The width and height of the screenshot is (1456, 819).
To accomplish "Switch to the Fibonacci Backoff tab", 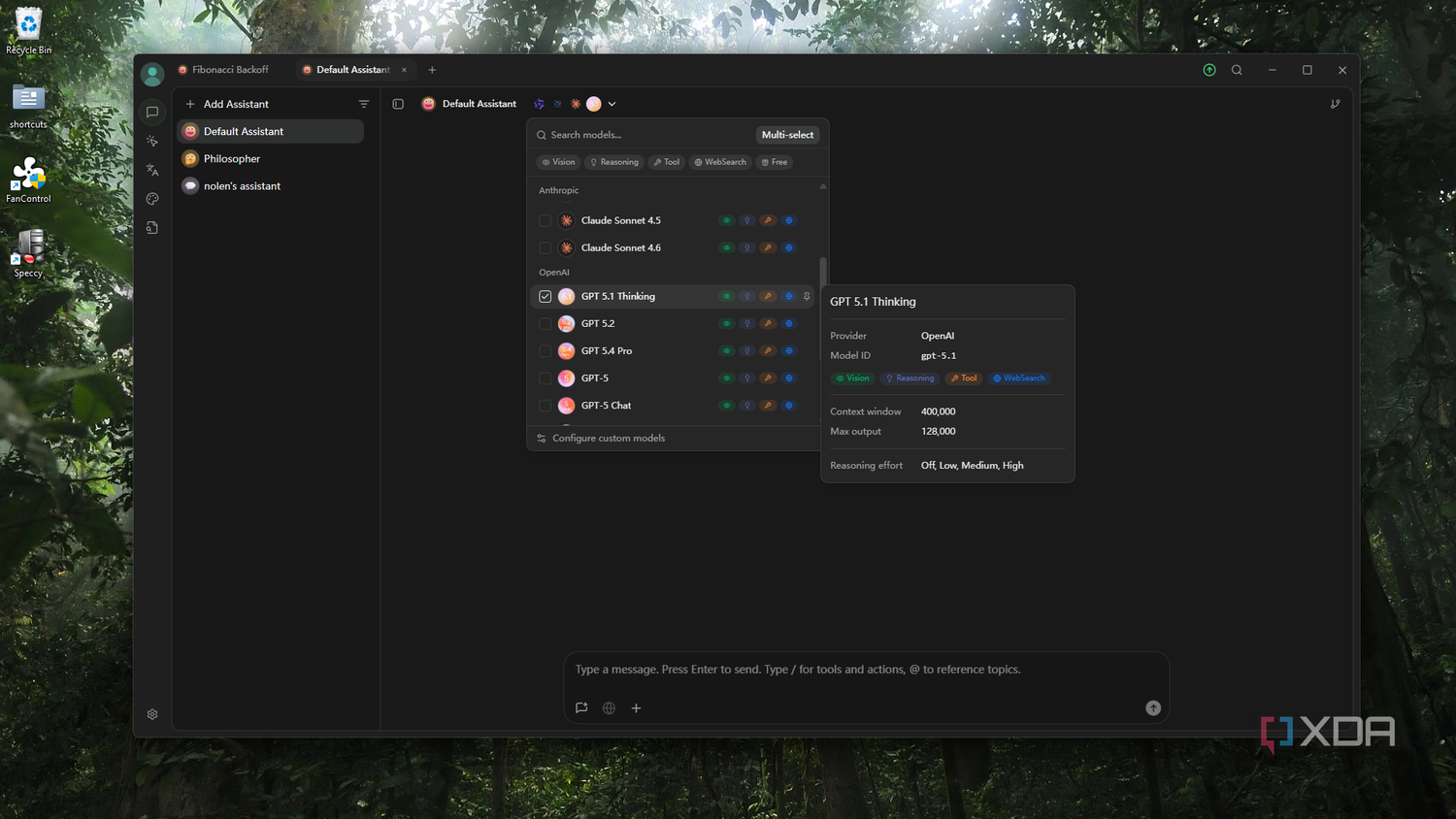I will pyautogui.click(x=224, y=70).
